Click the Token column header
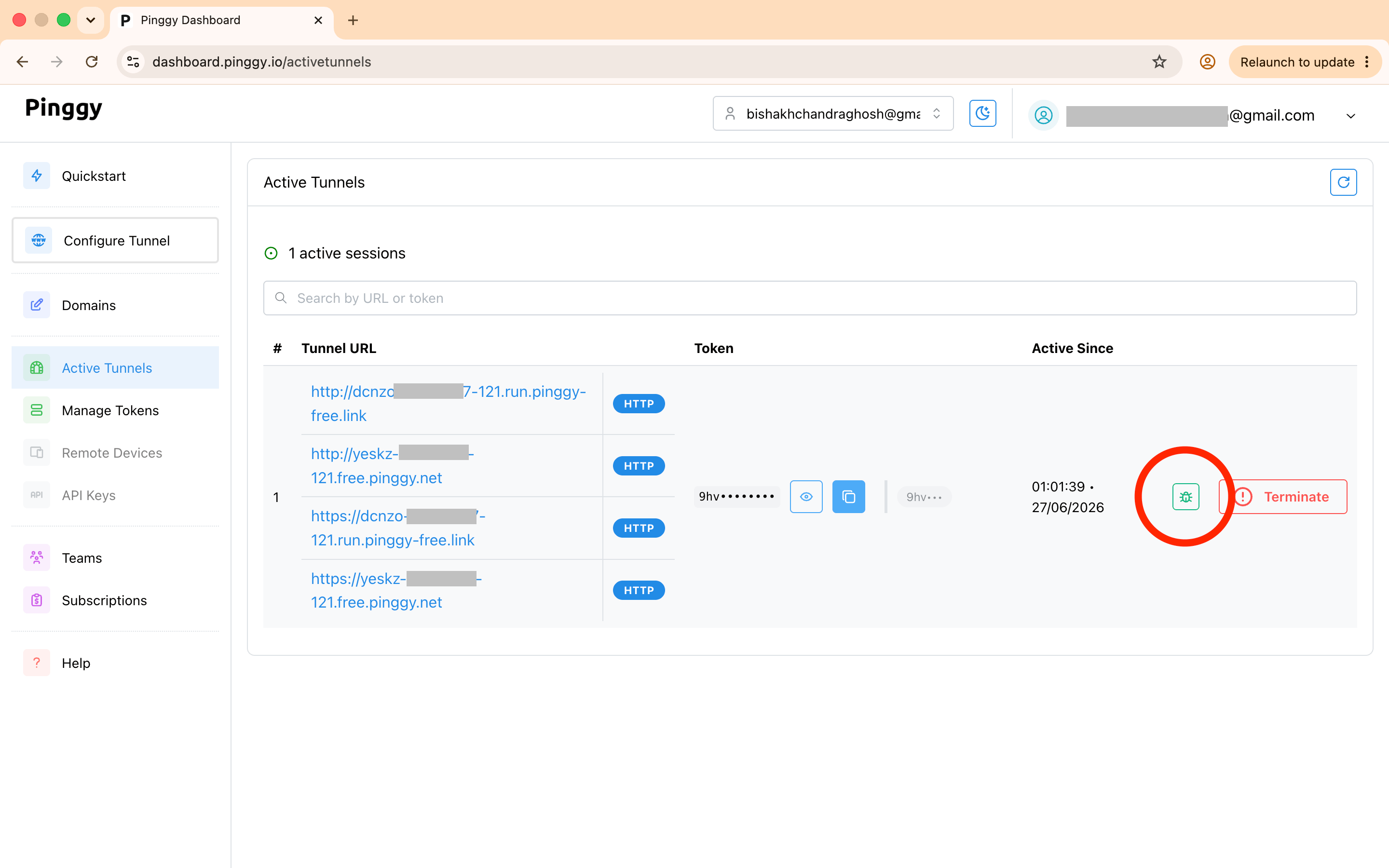The width and height of the screenshot is (1389, 868). (x=713, y=349)
